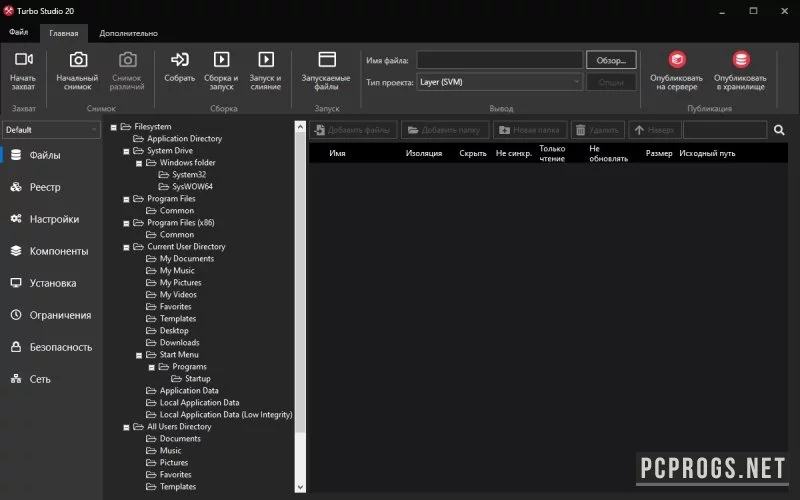The height and width of the screenshot is (500, 800).
Task: Click the search magnifier icon
Action: [779, 130]
